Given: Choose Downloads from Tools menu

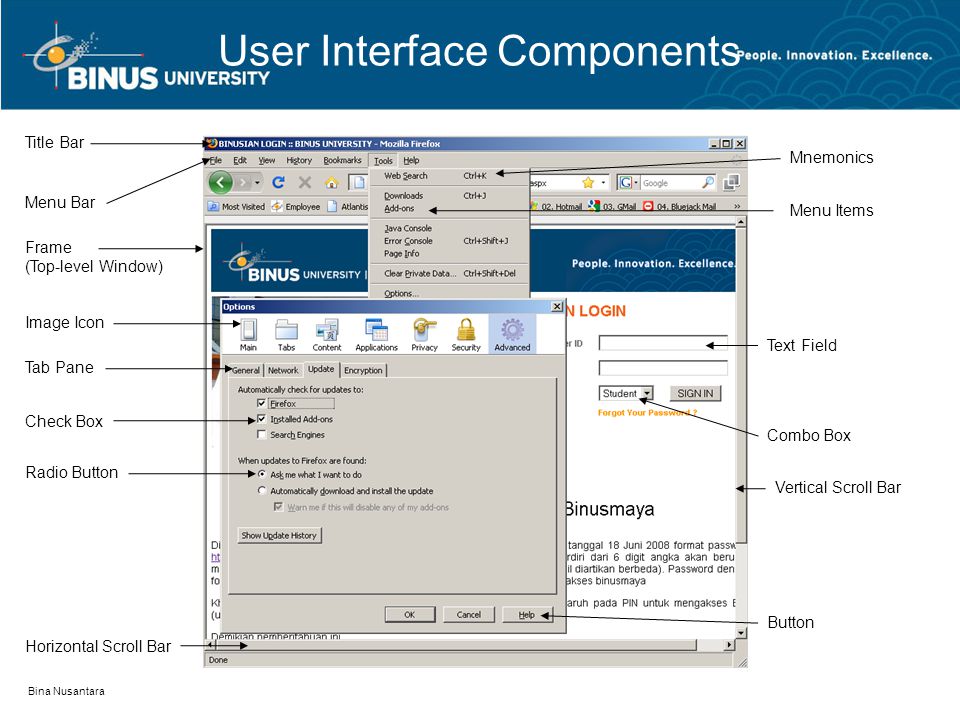Looking at the screenshot, I should tap(449, 196).
